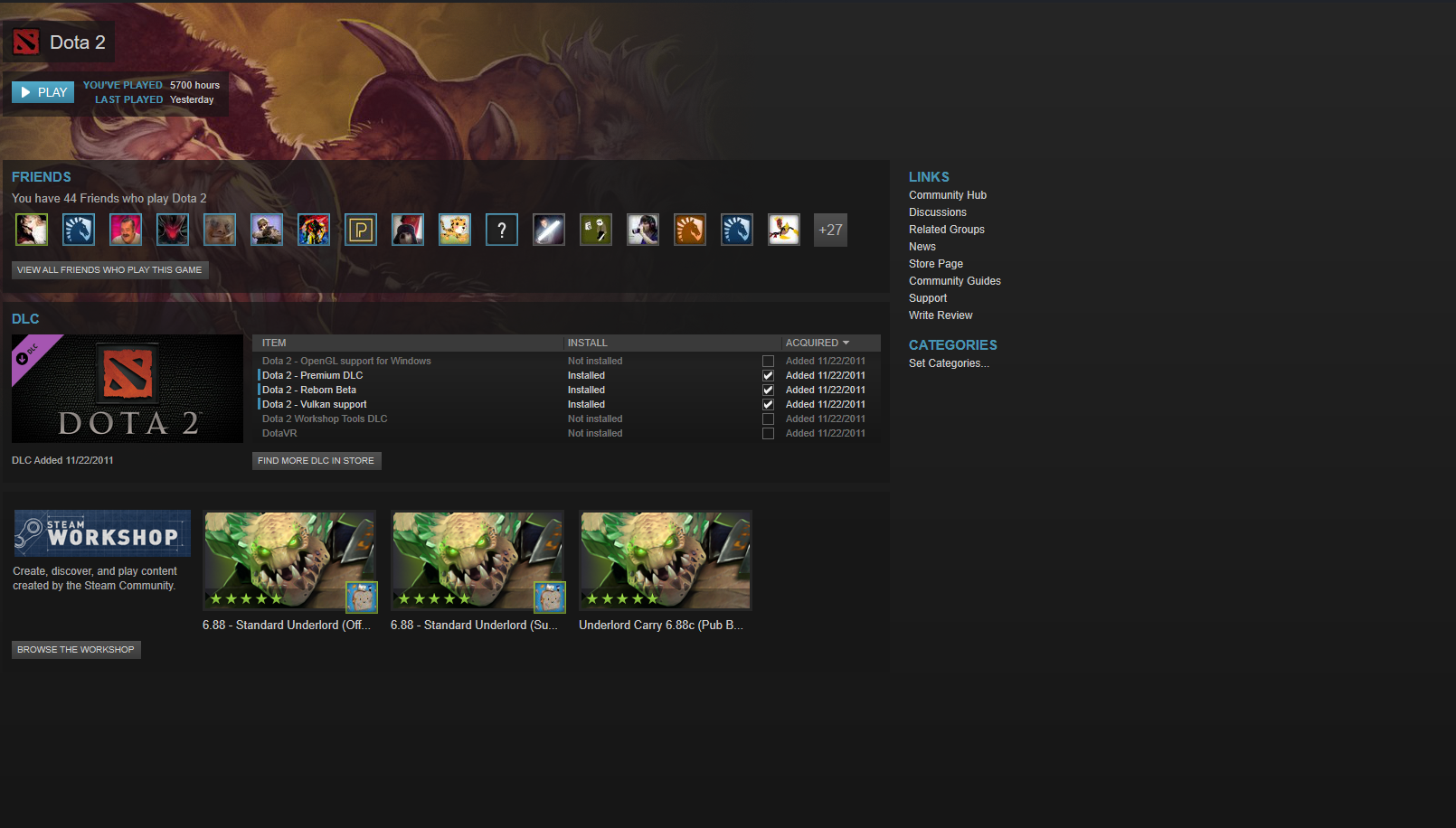This screenshot has height=828, width=1456.
Task: Enable the Dota 2 Workshop Tools DLC checkbox
Action: coord(768,419)
